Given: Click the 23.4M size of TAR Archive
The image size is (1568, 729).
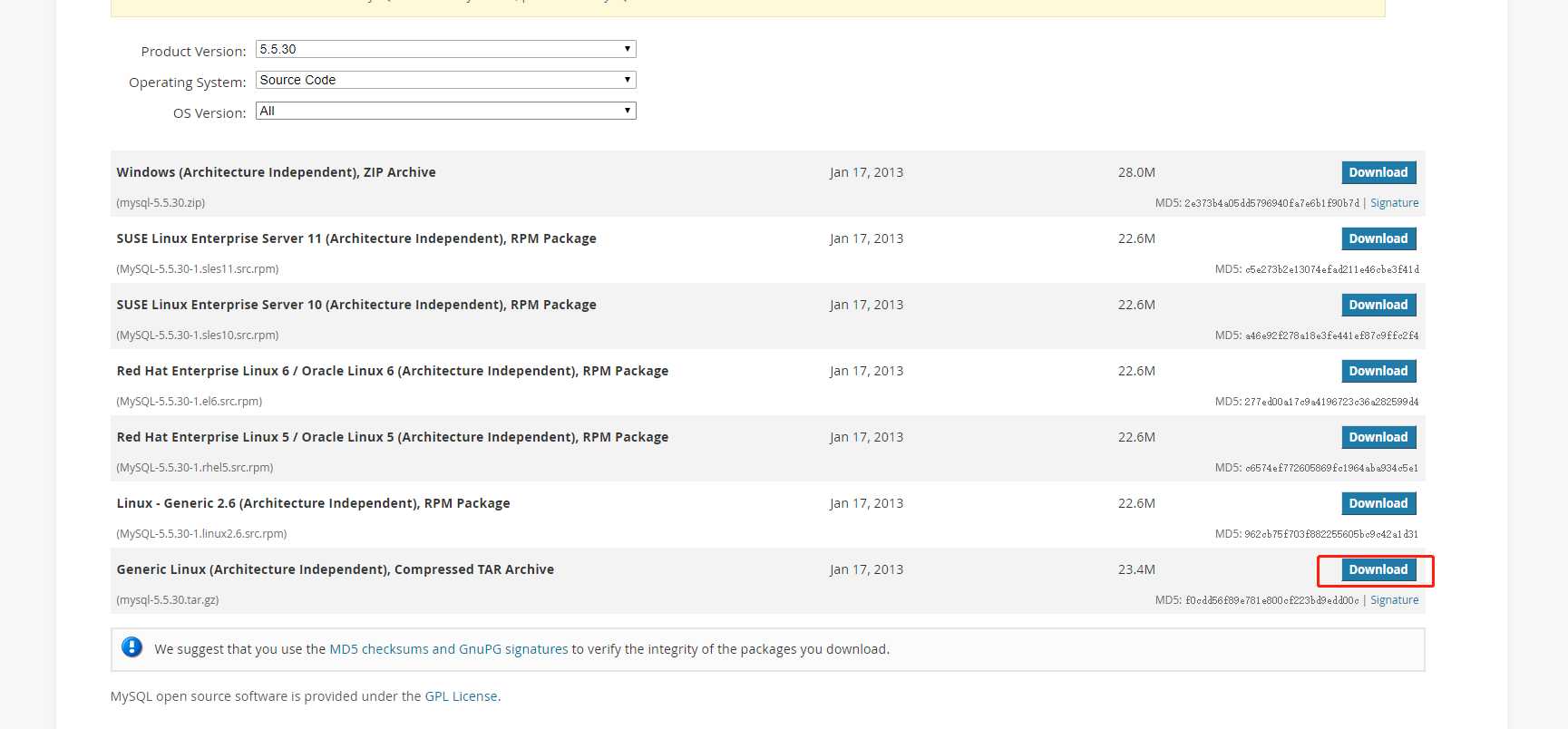Looking at the screenshot, I should pyautogui.click(x=1136, y=569).
